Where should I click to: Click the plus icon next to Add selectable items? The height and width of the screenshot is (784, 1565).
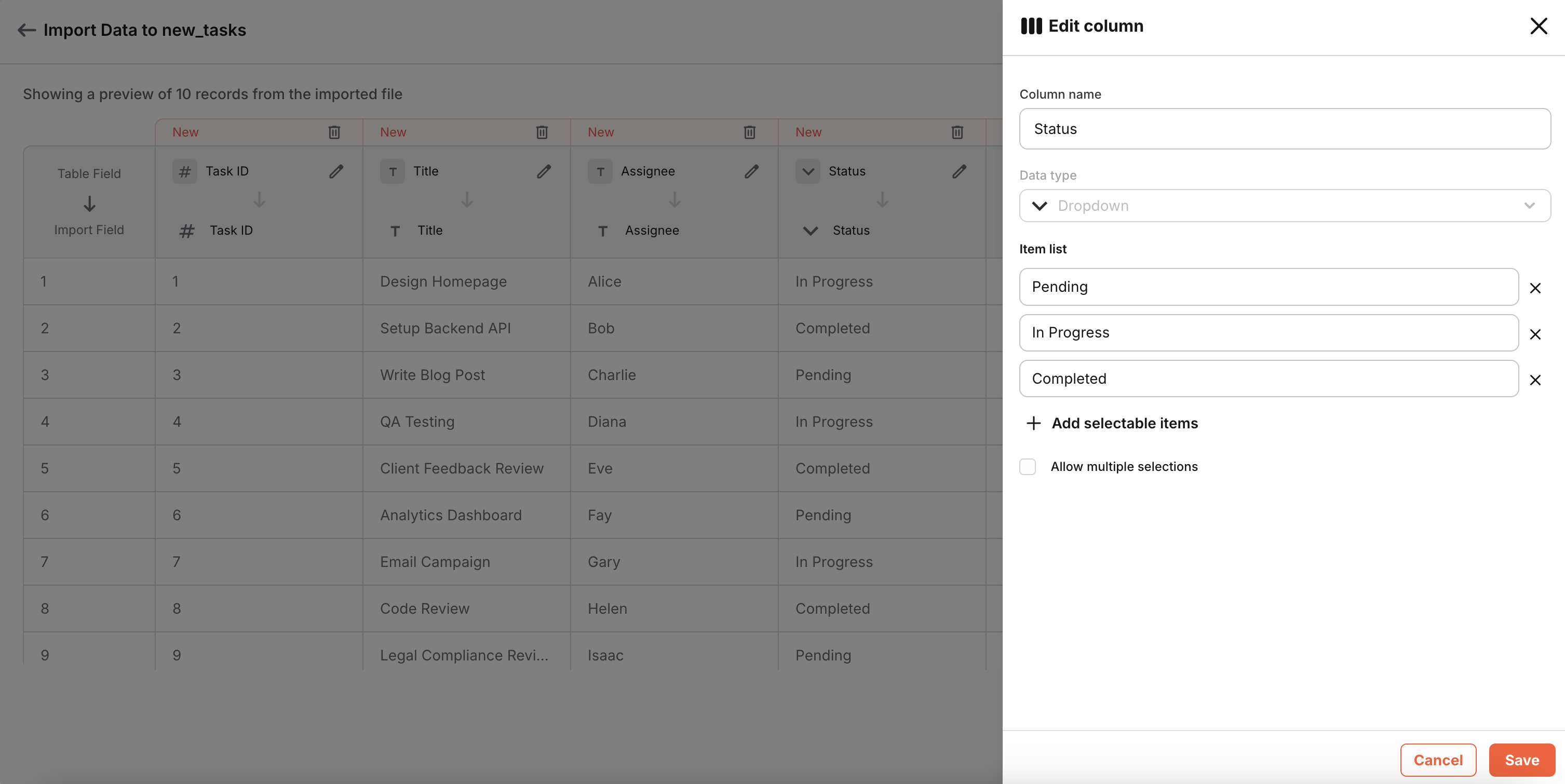point(1033,423)
